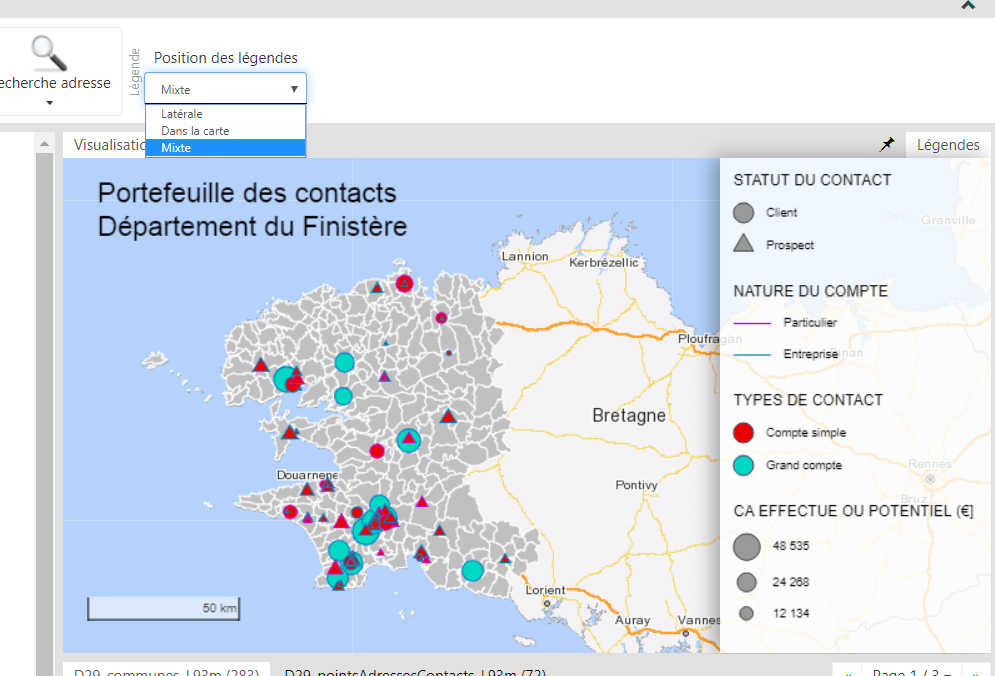Click the Pontivy city label
This screenshot has width=995, height=676.
coord(636,485)
